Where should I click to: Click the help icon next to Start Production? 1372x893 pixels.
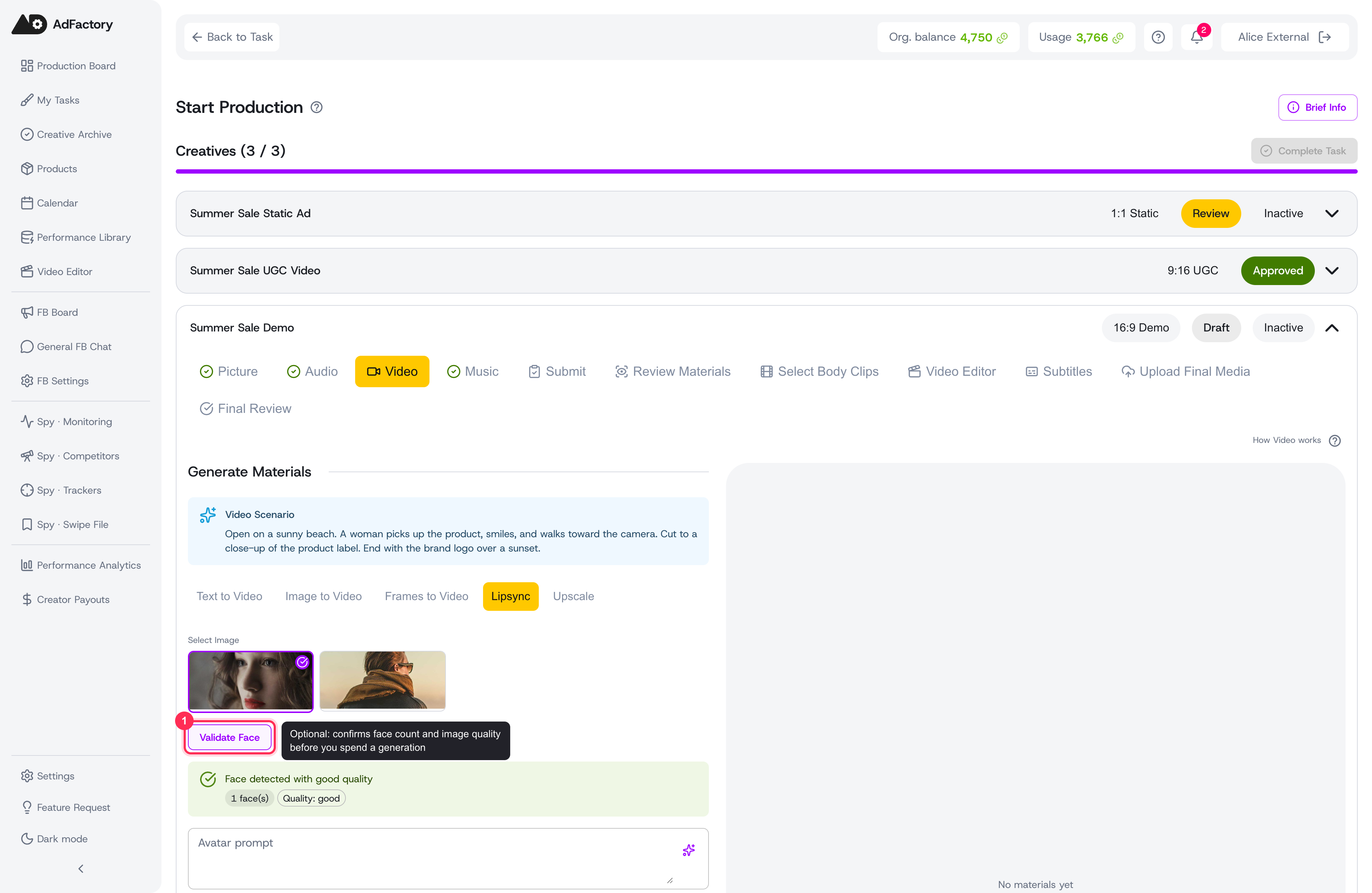pyautogui.click(x=317, y=107)
